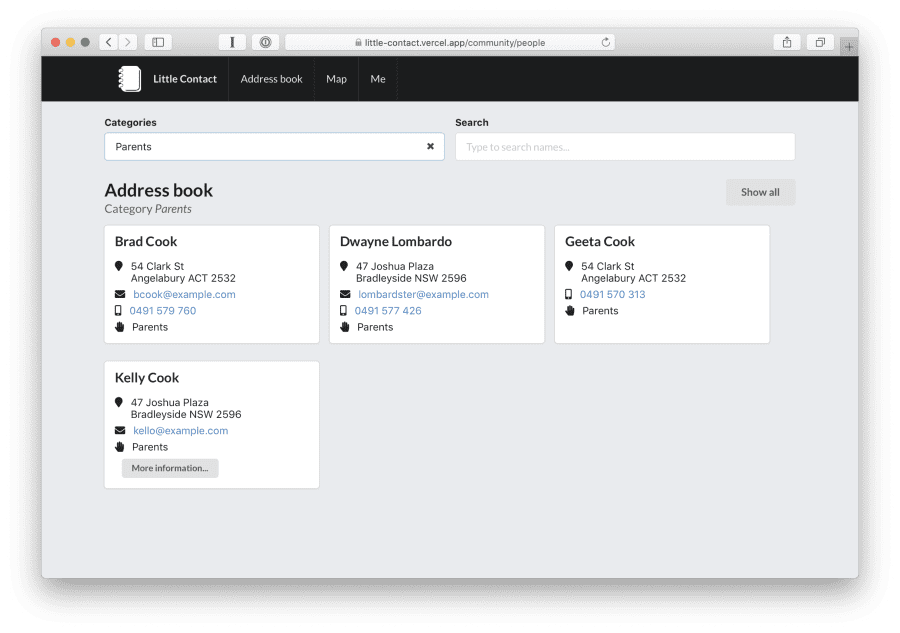Open the Categories dropdown showing Parents
The height and width of the screenshot is (633, 900).
pos(274,146)
